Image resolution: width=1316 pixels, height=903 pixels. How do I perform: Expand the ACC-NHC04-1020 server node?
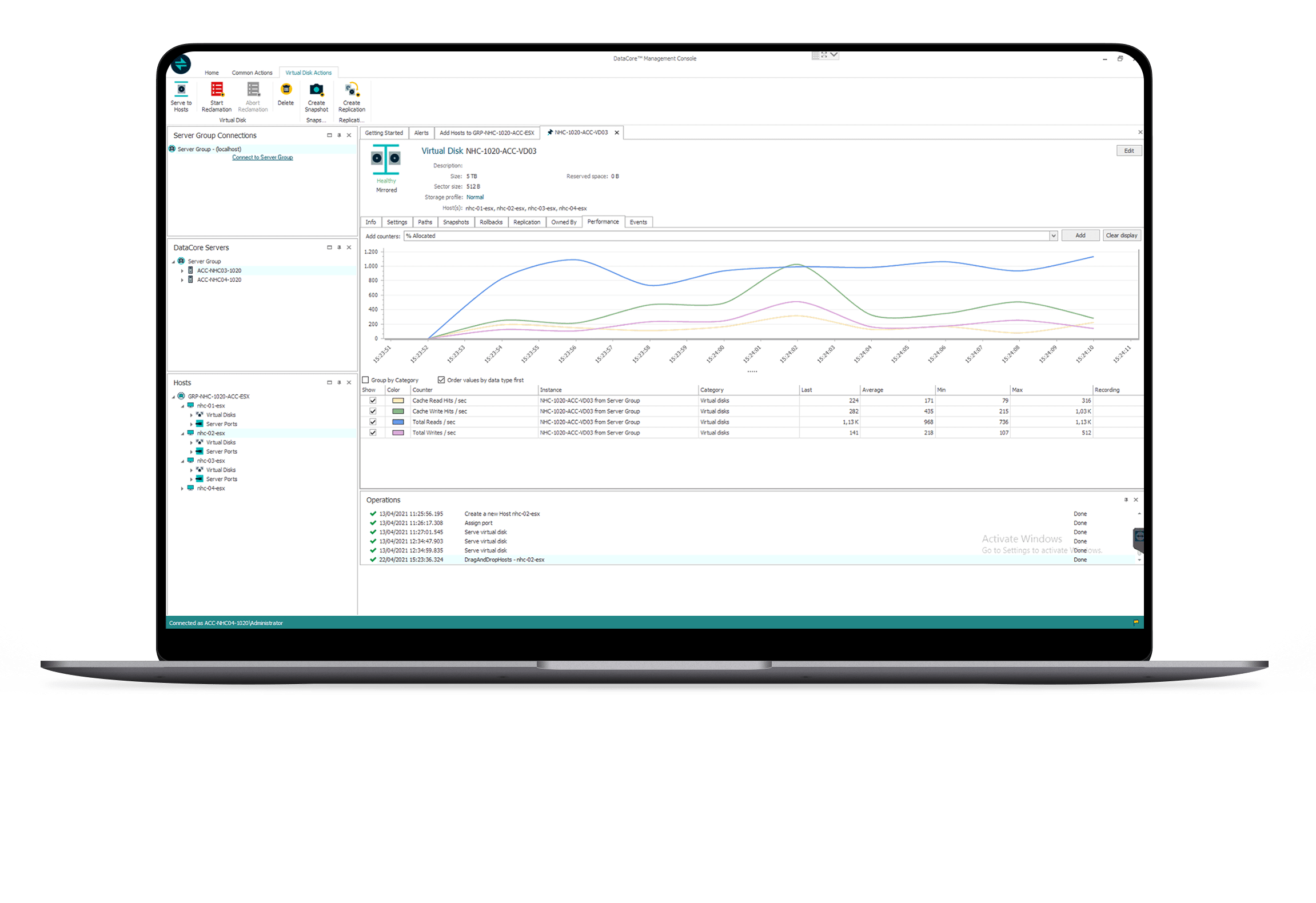[182, 280]
